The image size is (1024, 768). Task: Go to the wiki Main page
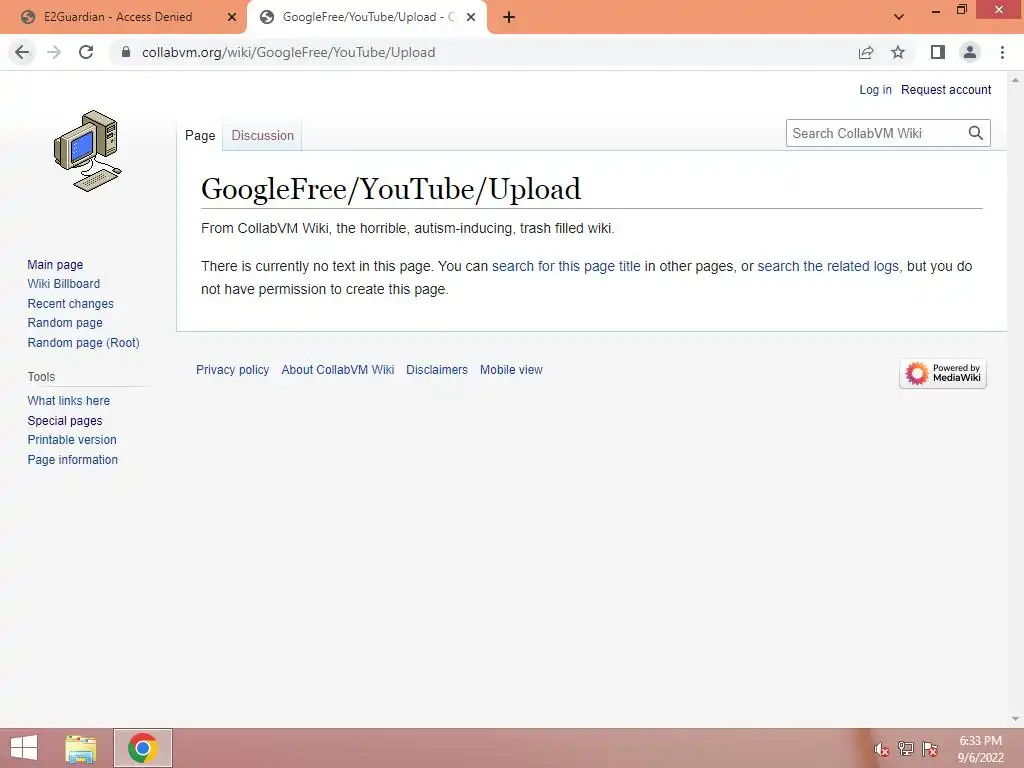point(55,264)
